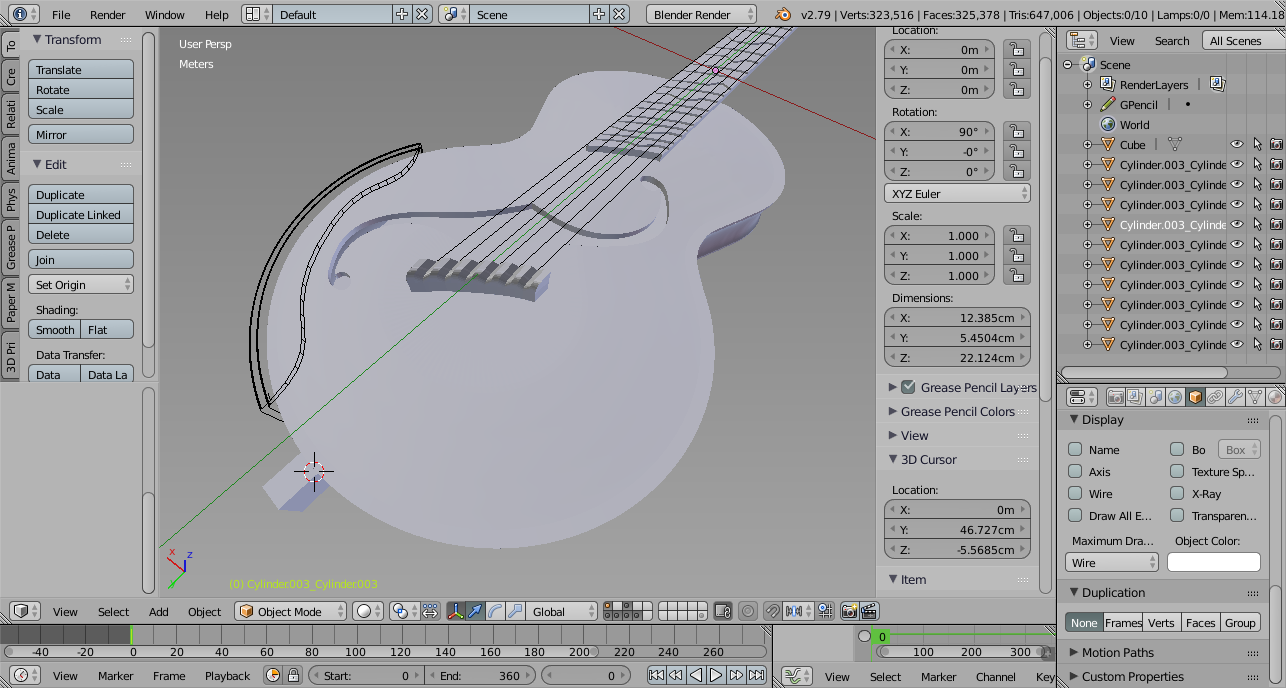Screen dimensions: 1286x688
Task: Open the Playback menu in timeline
Action: pyautogui.click(x=228, y=676)
